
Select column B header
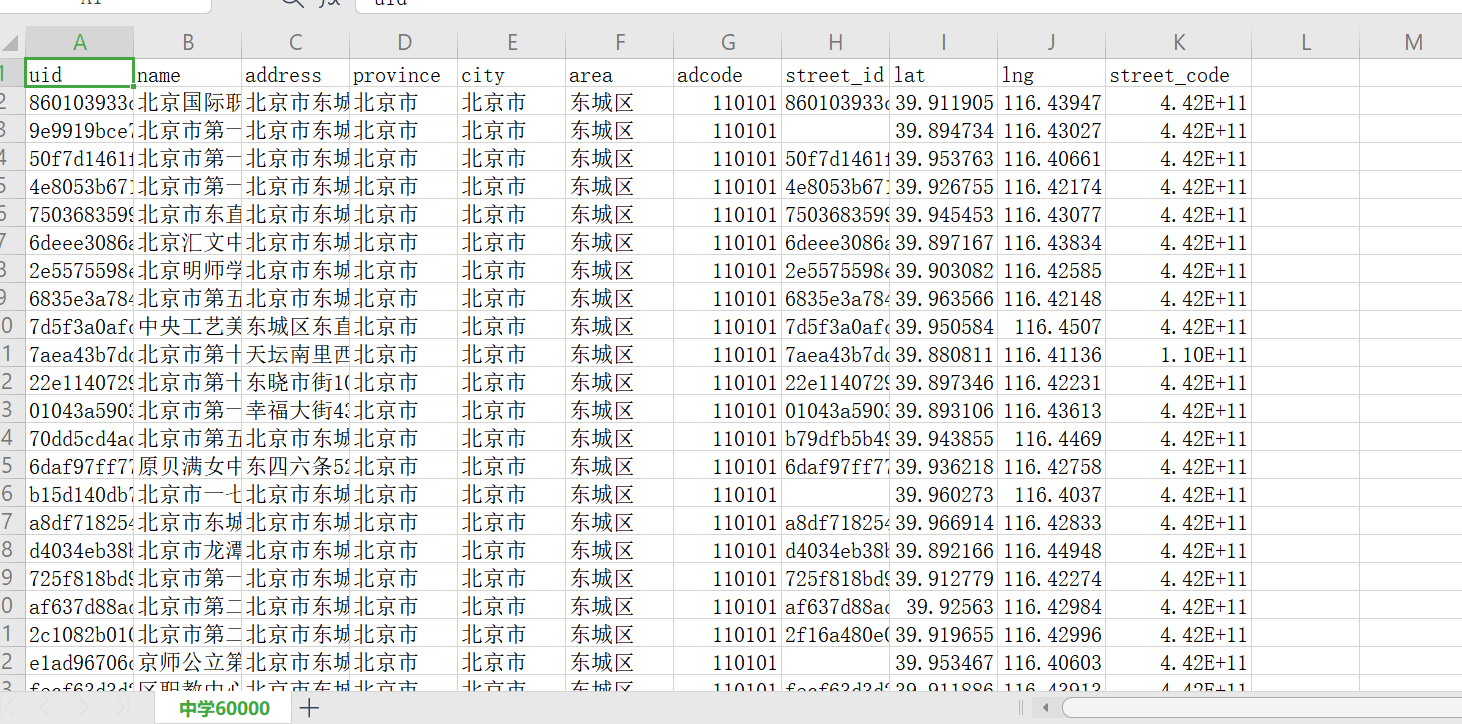pos(188,42)
